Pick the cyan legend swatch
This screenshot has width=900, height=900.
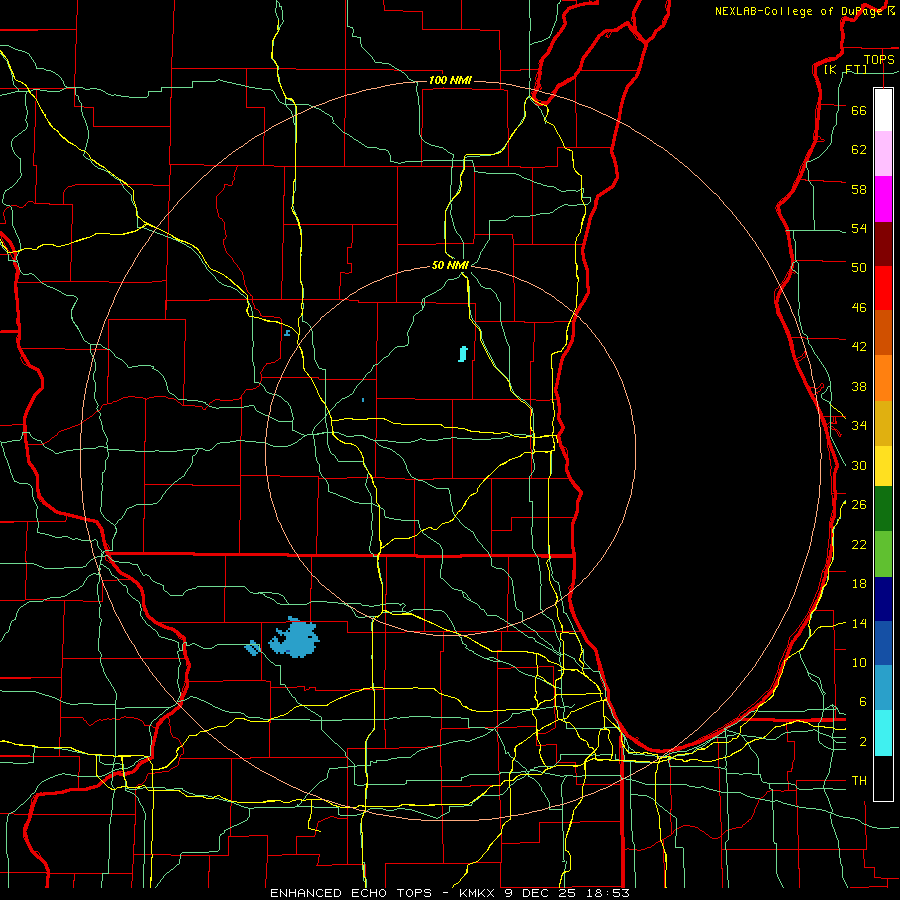(883, 733)
